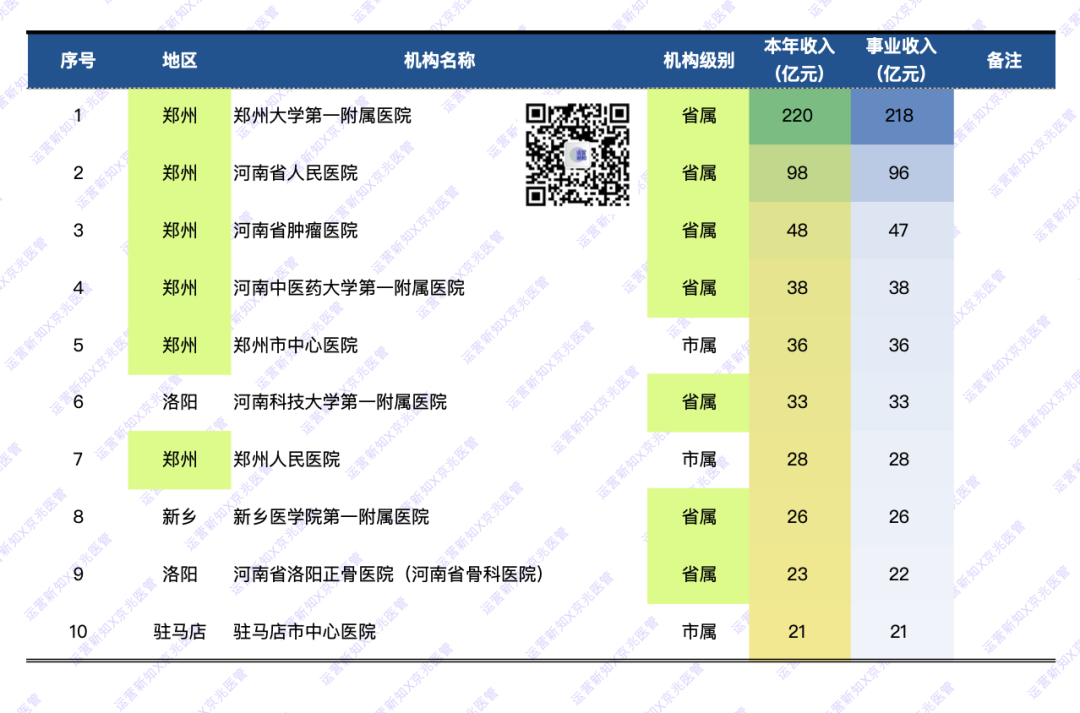Select the 地区 column header
The height and width of the screenshot is (713, 1080).
(180, 61)
